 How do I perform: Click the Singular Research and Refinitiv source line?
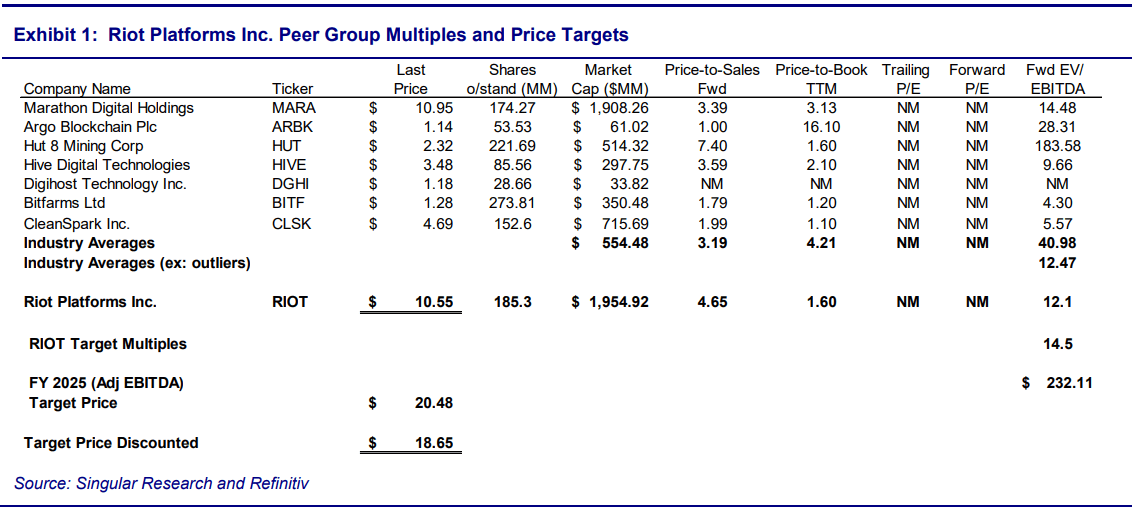161,484
